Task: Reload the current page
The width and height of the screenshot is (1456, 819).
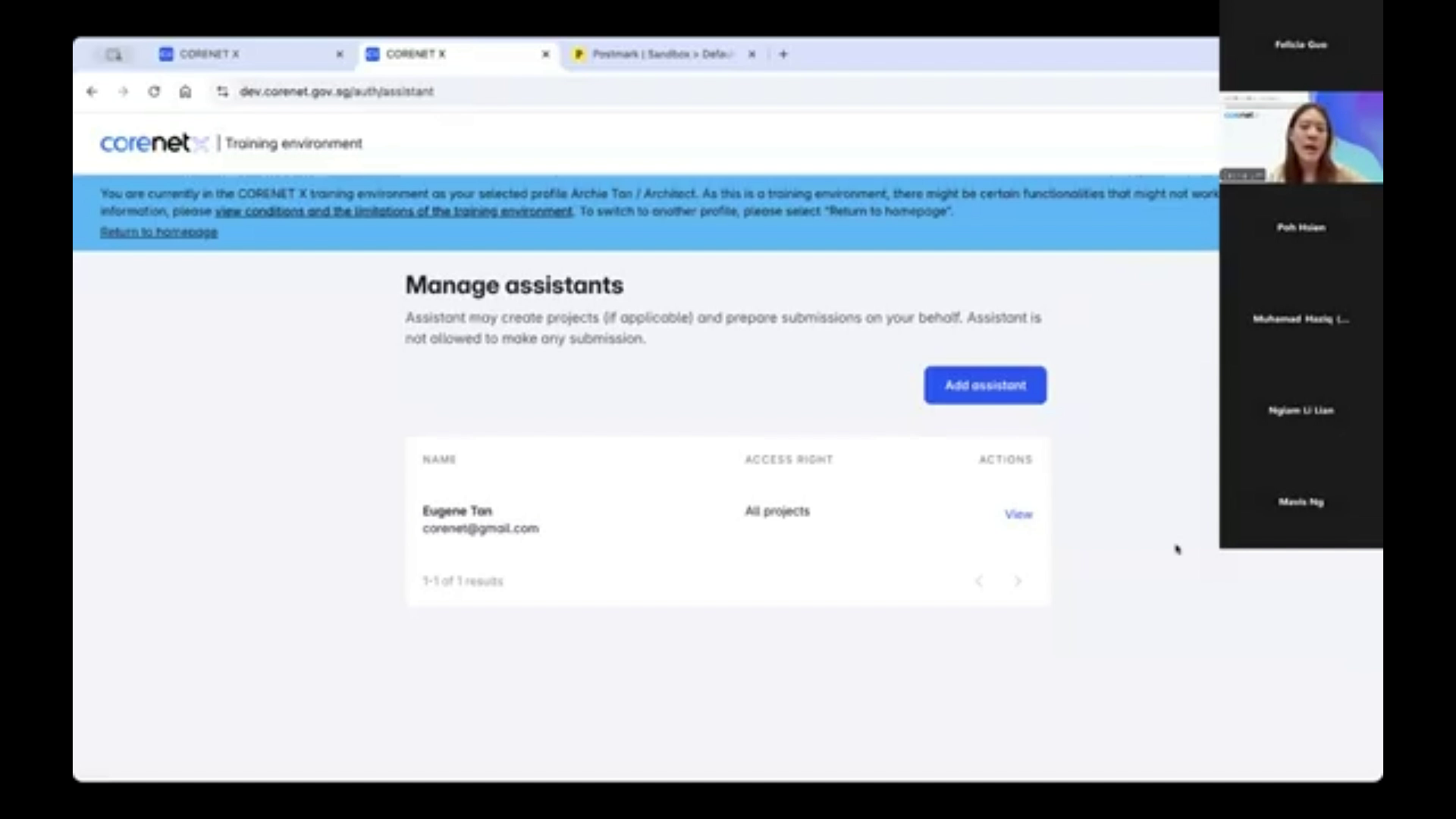Action: point(155,91)
